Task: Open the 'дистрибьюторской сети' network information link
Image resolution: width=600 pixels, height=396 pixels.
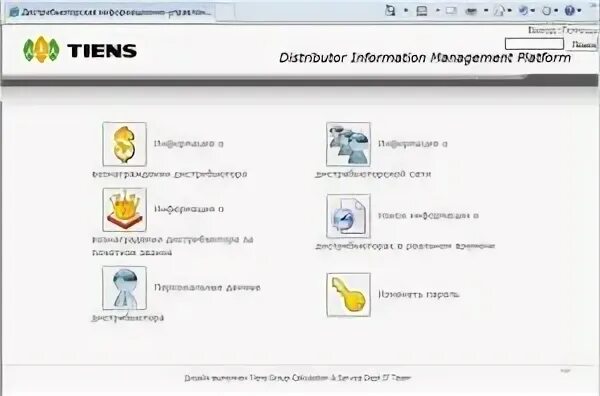Action: tap(373, 174)
